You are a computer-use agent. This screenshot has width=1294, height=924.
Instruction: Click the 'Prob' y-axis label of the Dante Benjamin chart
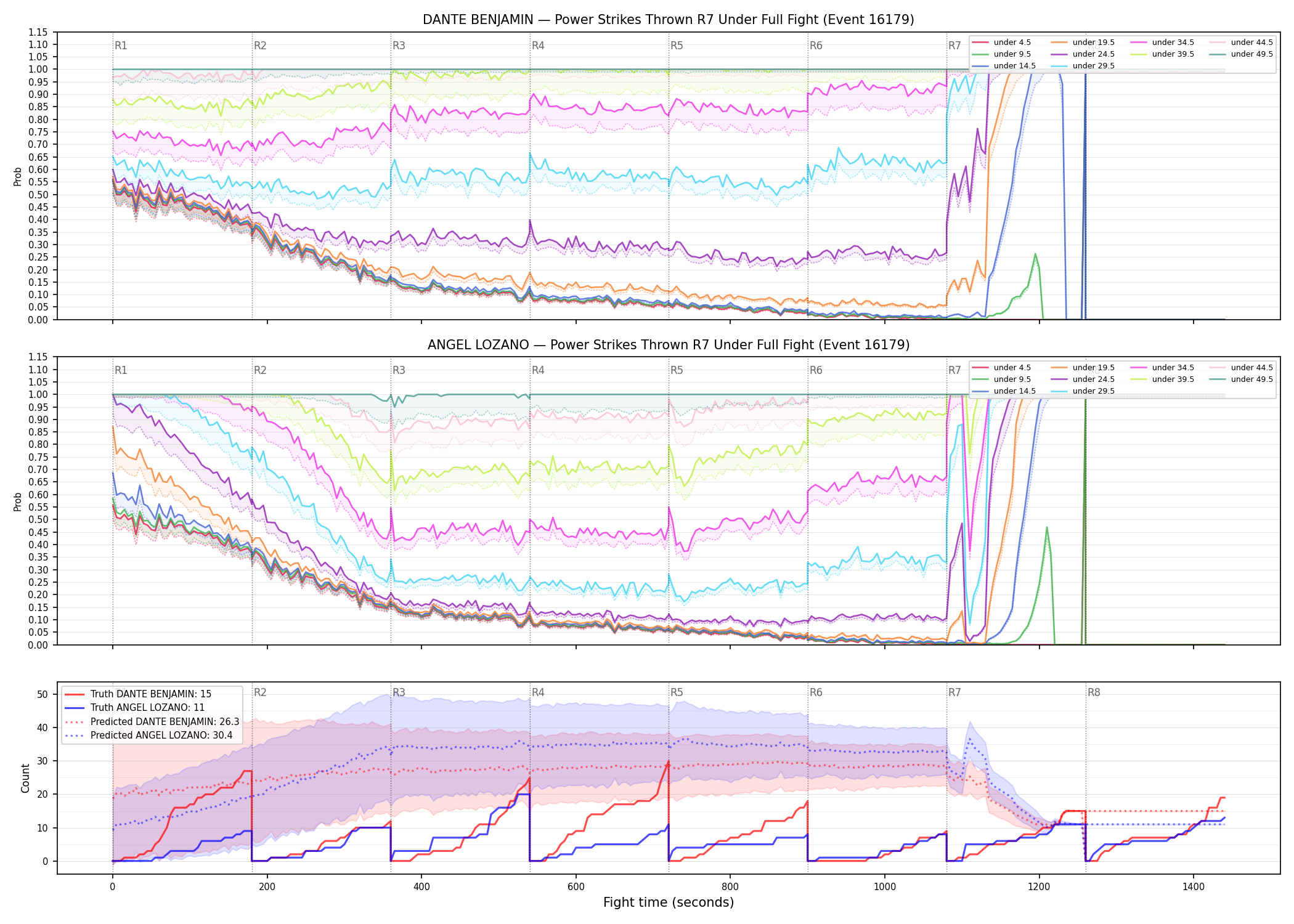(x=18, y=176)
